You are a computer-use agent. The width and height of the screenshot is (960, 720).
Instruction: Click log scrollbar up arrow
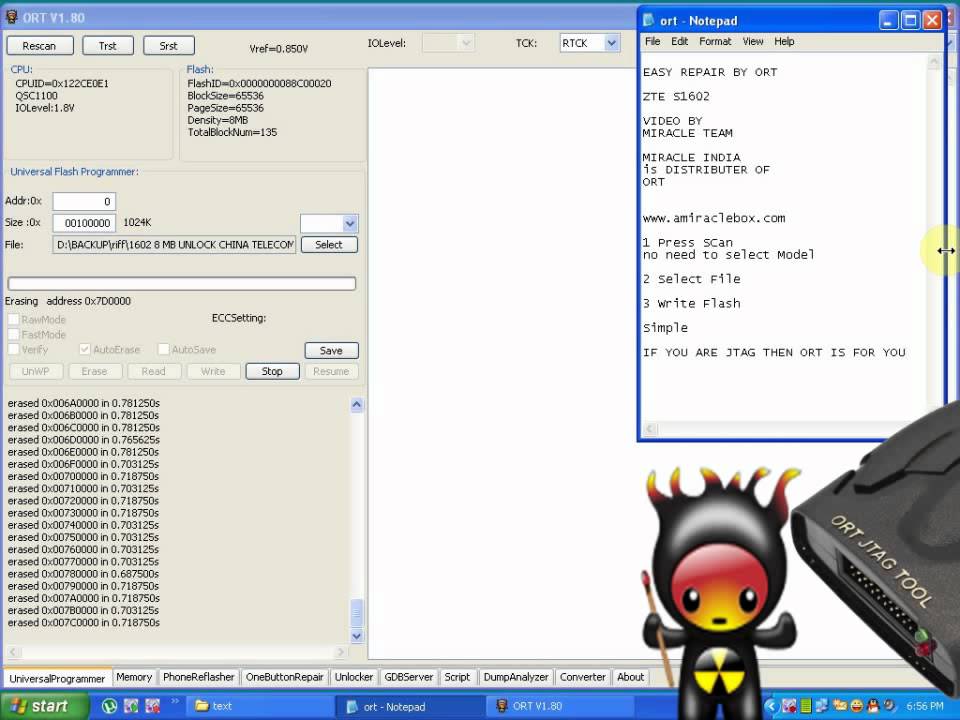(x=357, y=405)
